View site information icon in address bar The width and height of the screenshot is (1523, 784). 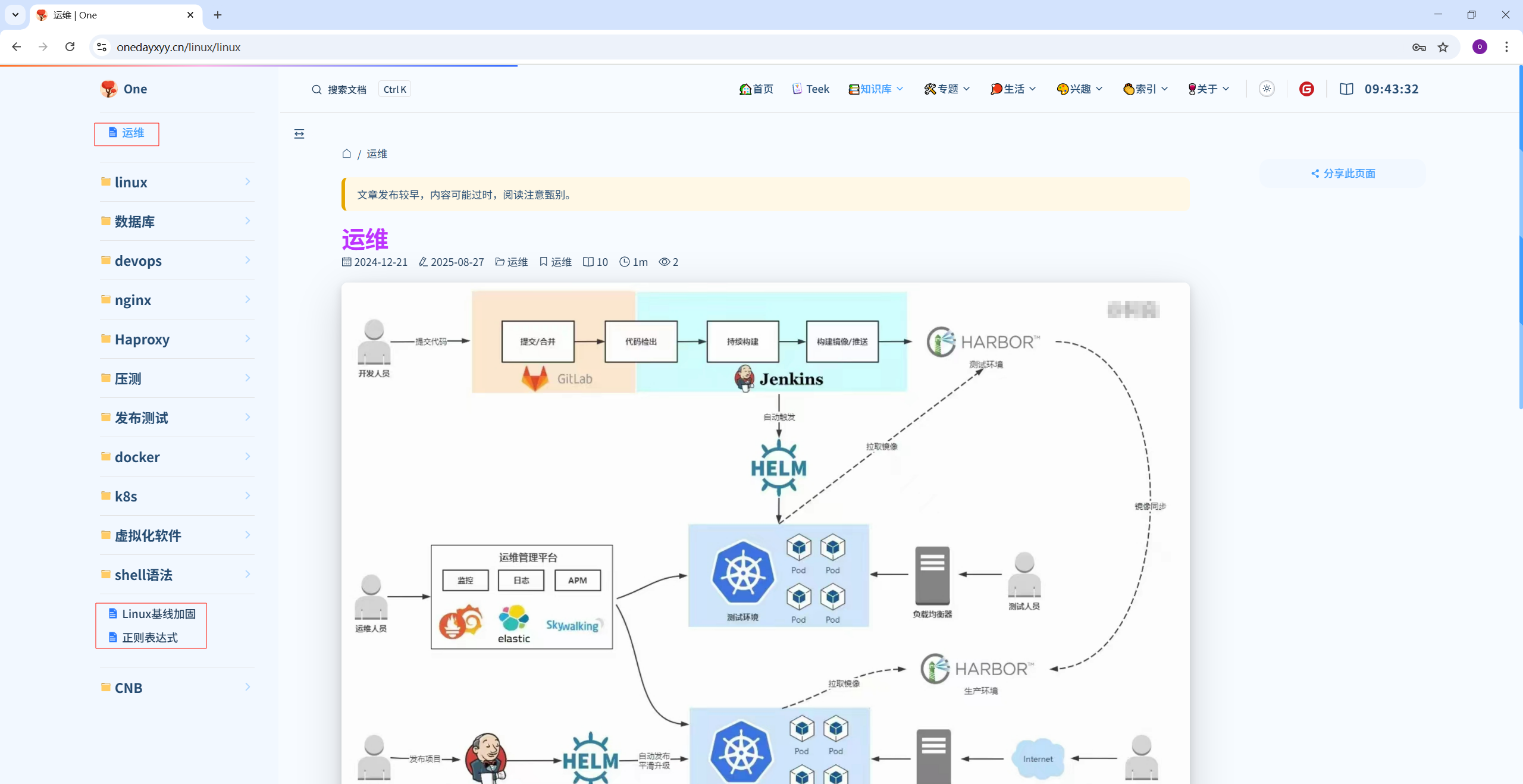102,47
